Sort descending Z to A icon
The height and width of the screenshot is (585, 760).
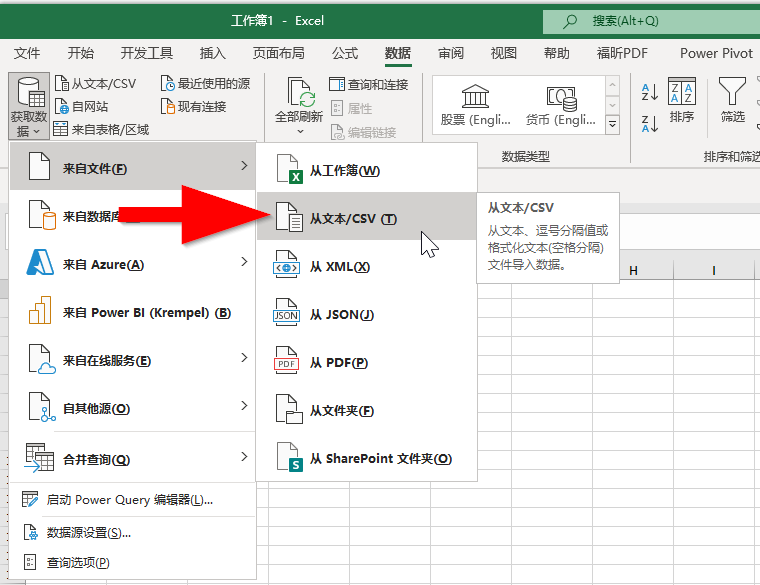649,124
